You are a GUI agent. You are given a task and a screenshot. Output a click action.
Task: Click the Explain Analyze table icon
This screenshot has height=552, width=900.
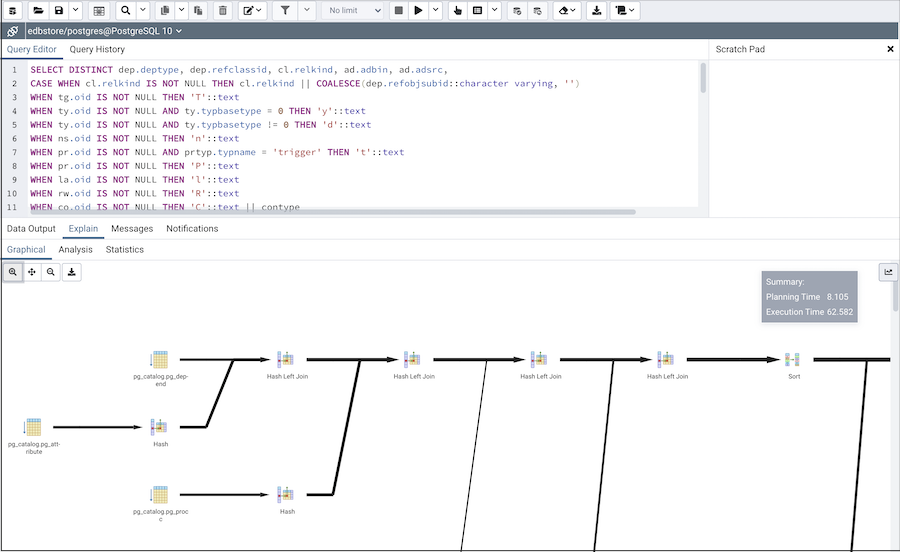477,10
